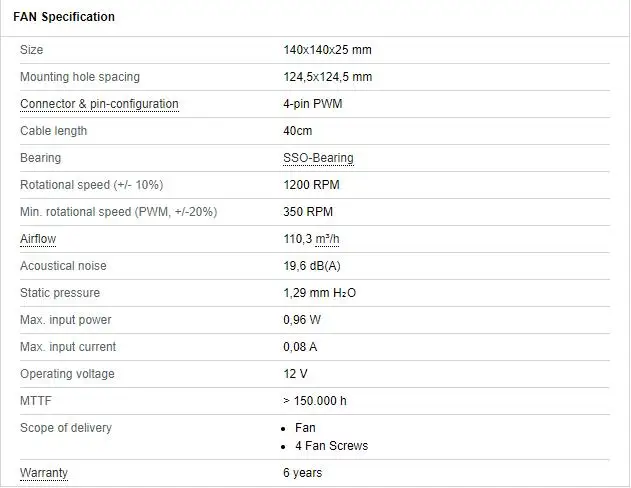Click the Max. input power label
631x488 pixels.
coord(66,320)
